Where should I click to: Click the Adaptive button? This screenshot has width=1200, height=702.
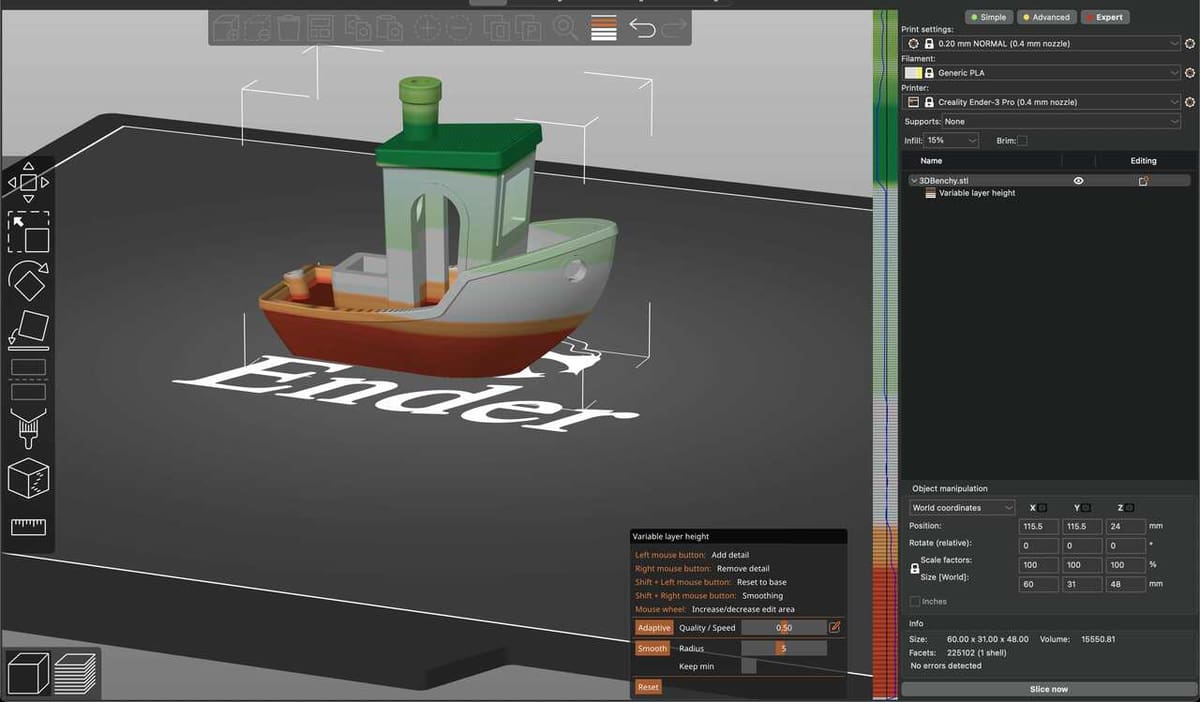pyautogui.click(x=654, y=628)
